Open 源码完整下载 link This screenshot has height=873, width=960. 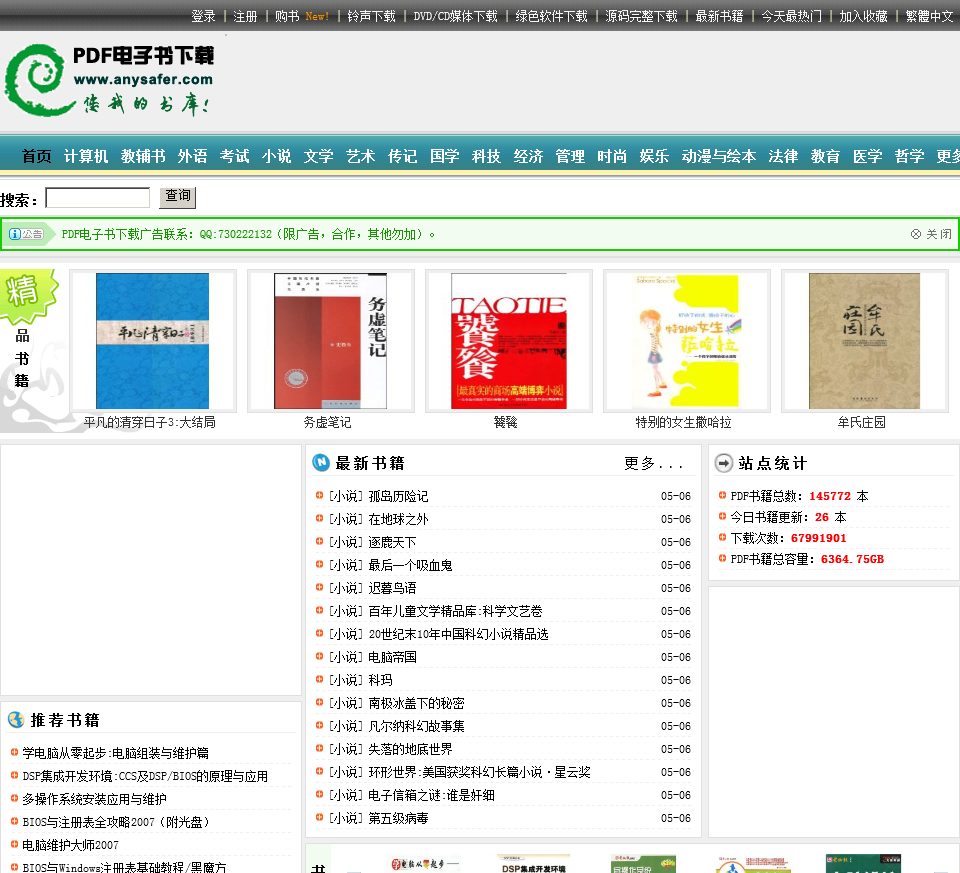[x=641, y=17]
